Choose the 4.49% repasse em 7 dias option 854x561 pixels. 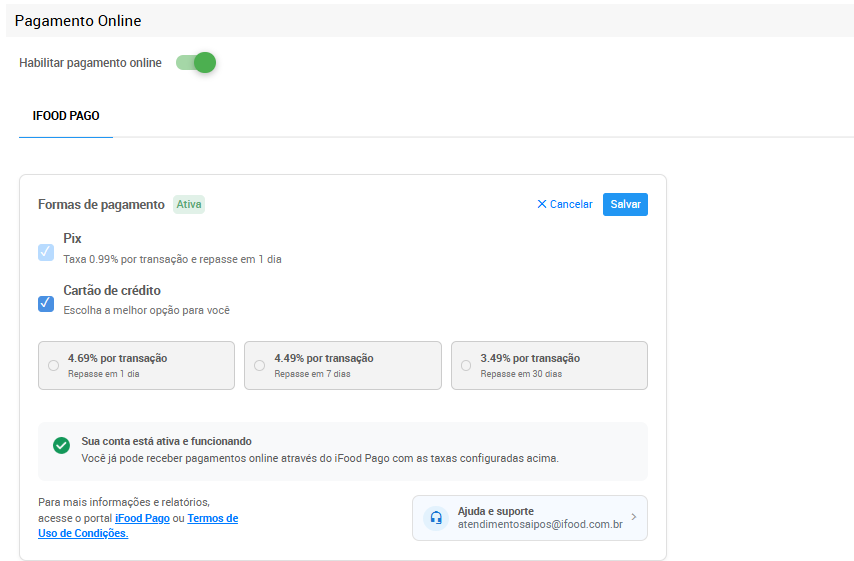coord(260,366)
